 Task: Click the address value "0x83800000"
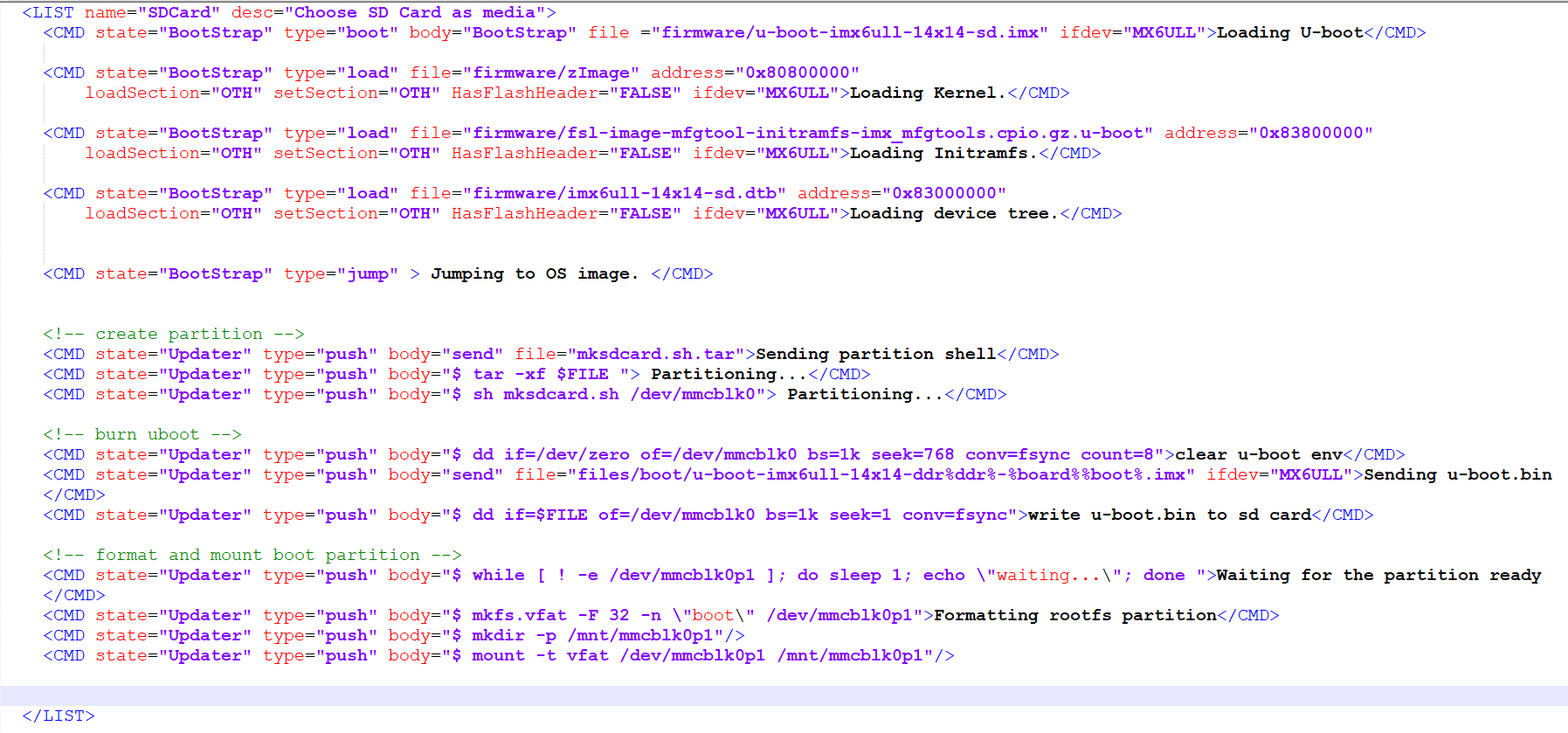click(1311, 133)
